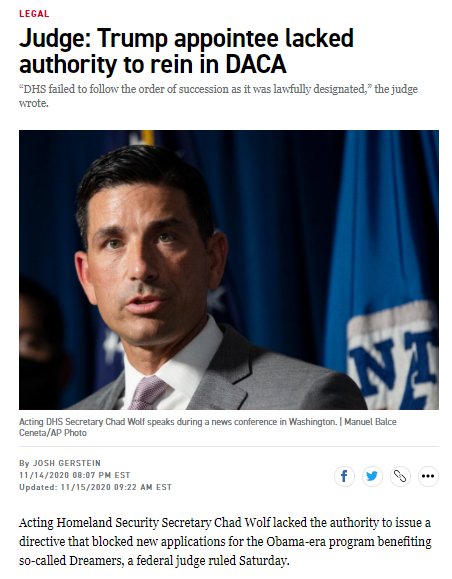This screenshot has width=452, height=579.
Task: Open the Chad Wolf article photo
Action: [x=229, y=270]
